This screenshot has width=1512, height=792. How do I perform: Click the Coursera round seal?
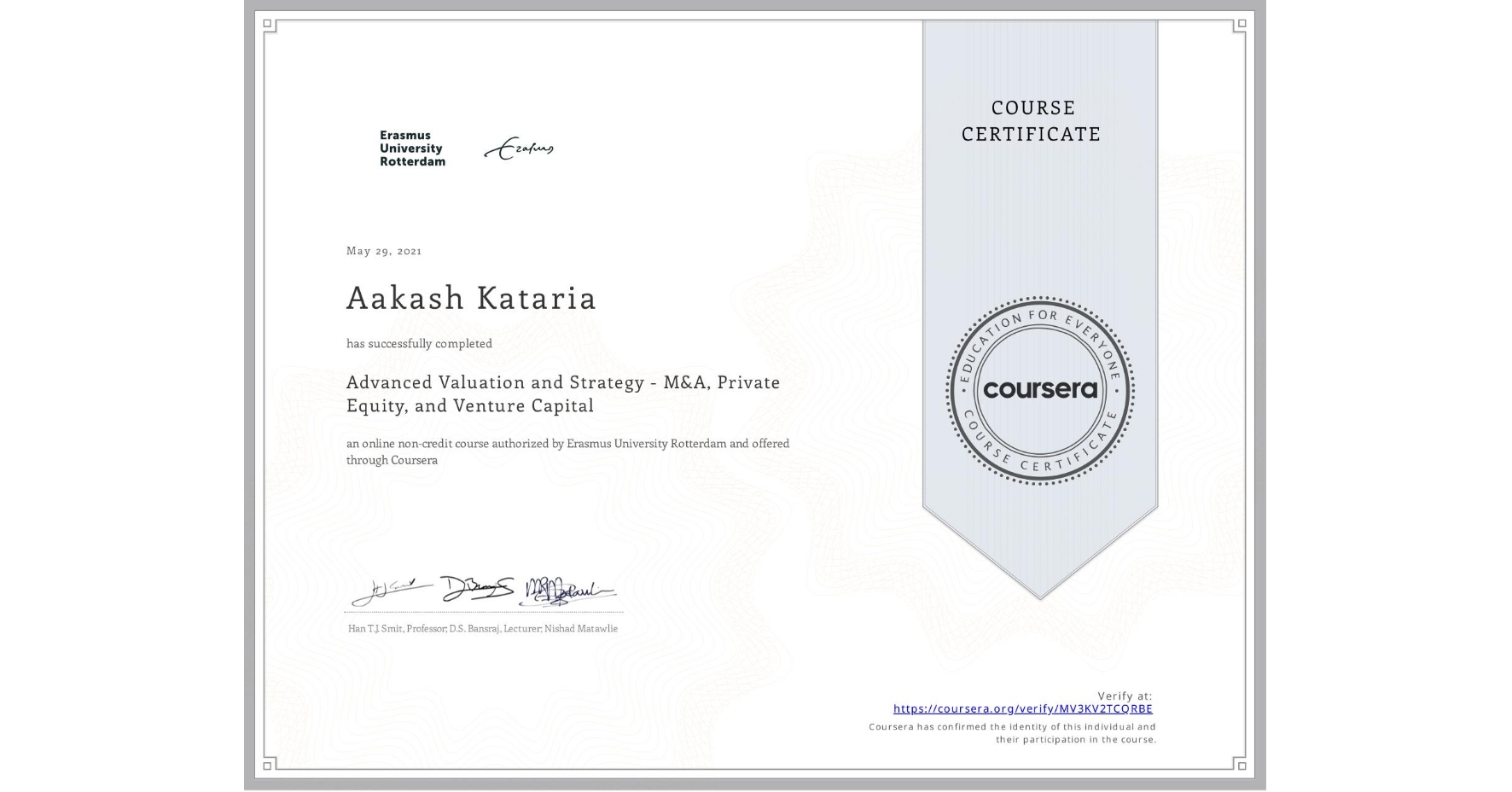click(1039, 390)
